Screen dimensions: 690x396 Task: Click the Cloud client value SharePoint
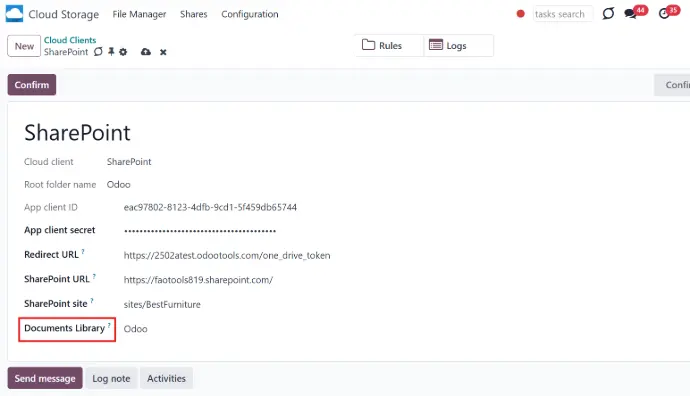[129, 162]
